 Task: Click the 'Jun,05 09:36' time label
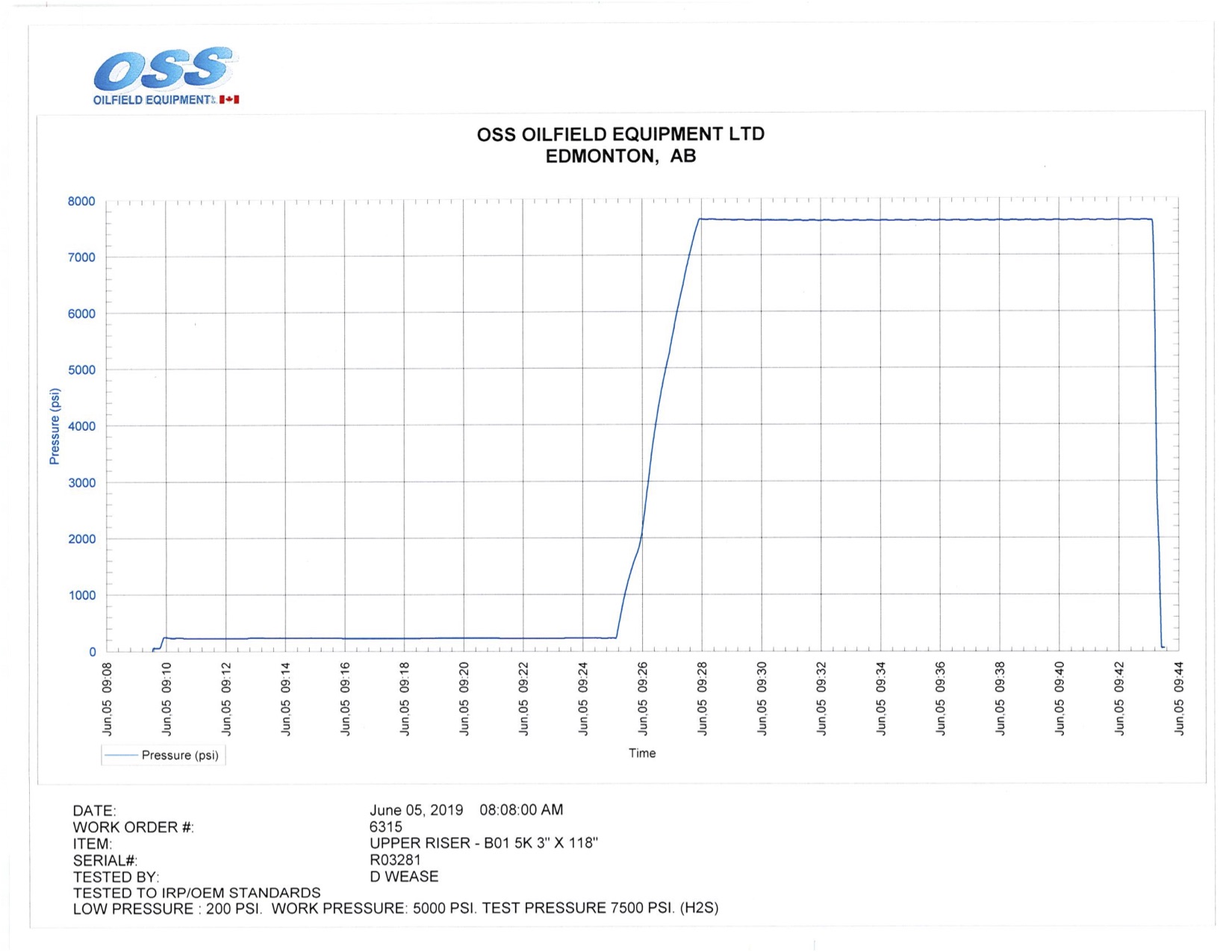pos(941,699)
